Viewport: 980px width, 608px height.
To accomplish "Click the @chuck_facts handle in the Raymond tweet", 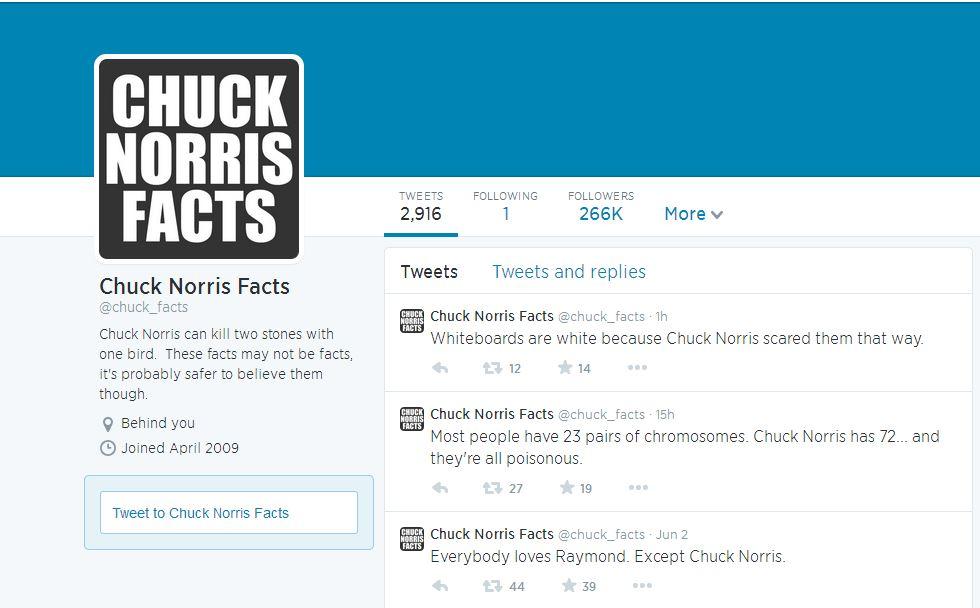I will 601,535.
